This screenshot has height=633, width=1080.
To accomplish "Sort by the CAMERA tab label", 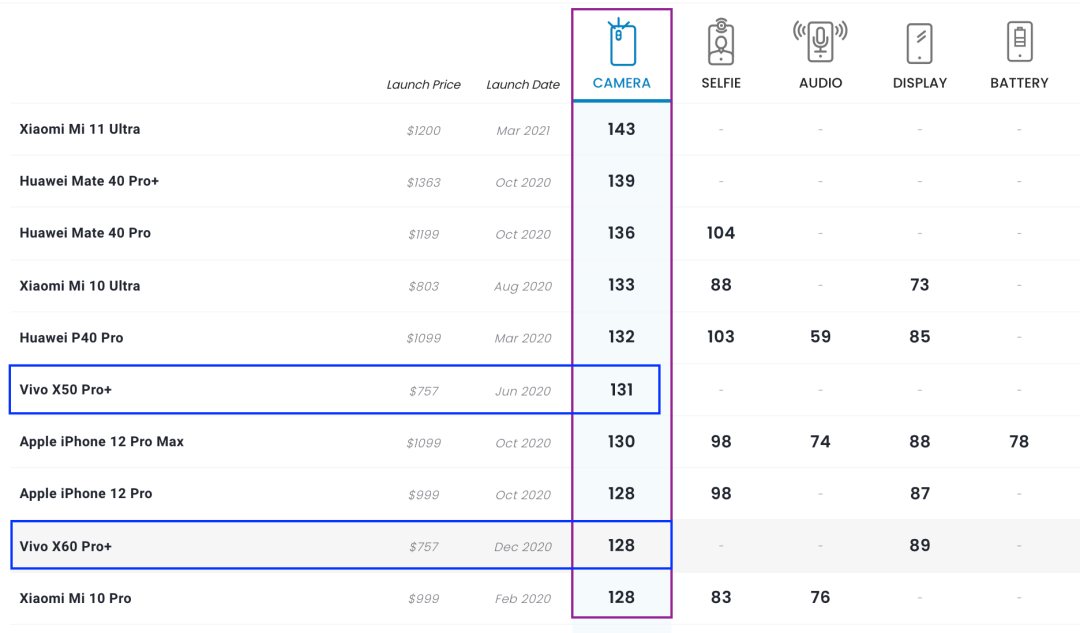I will tap(622, 83).
